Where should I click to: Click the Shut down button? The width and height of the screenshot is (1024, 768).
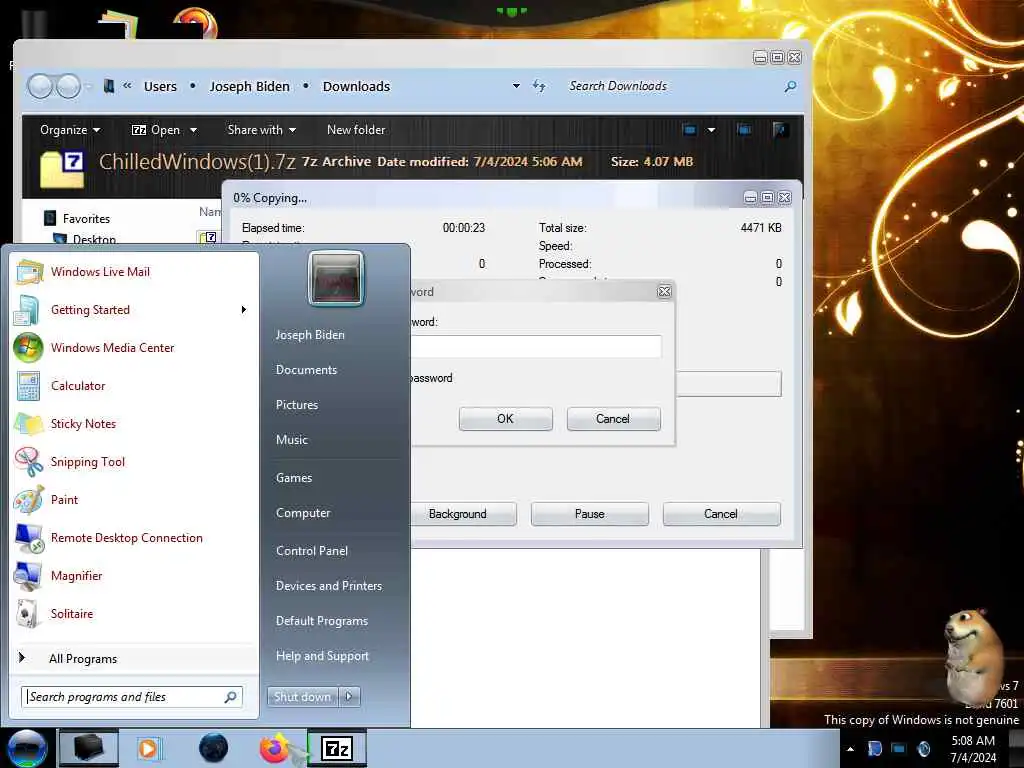point(302,697)
